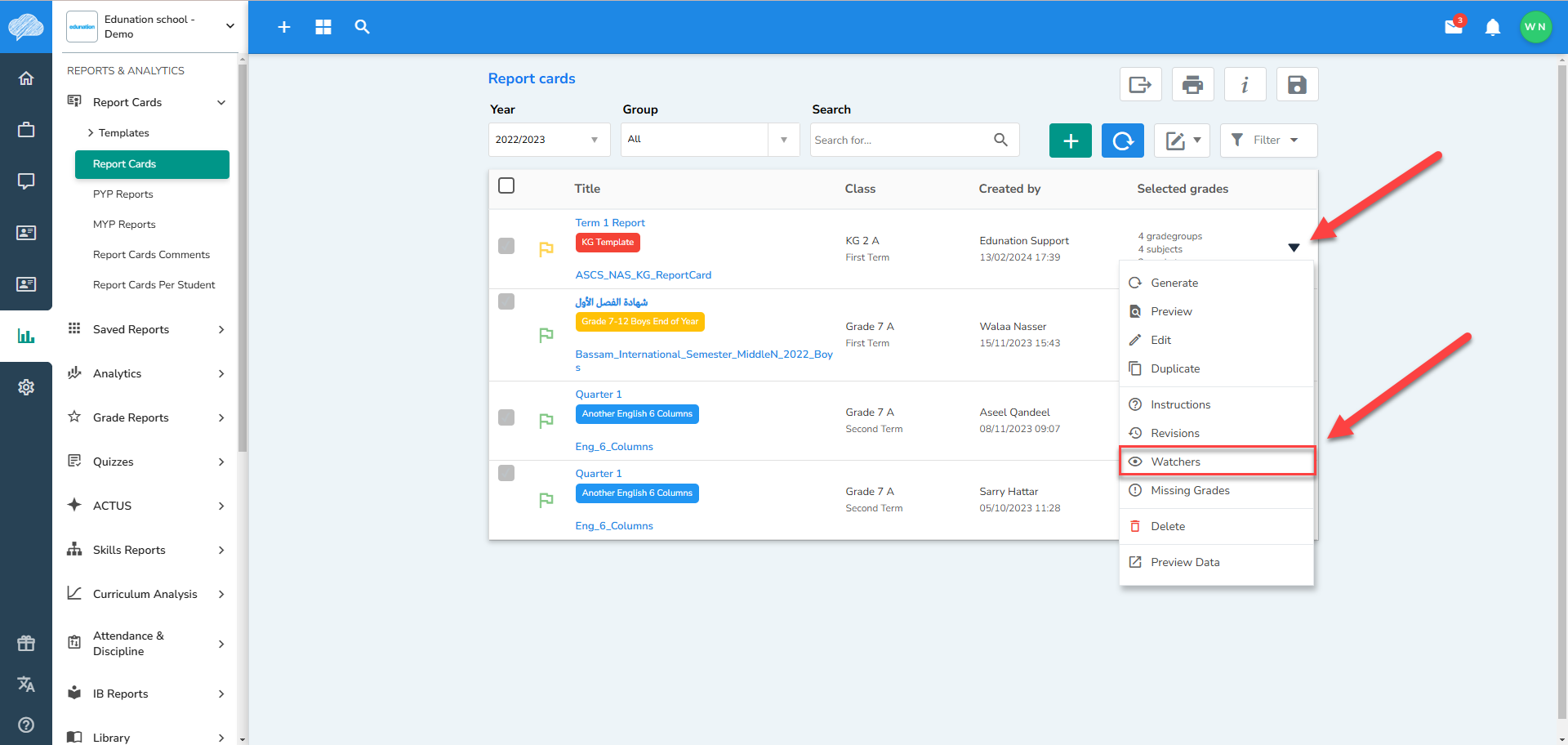Click the green add report card button
This screenshot has height=745, width=1568.
pos(1071,141)
